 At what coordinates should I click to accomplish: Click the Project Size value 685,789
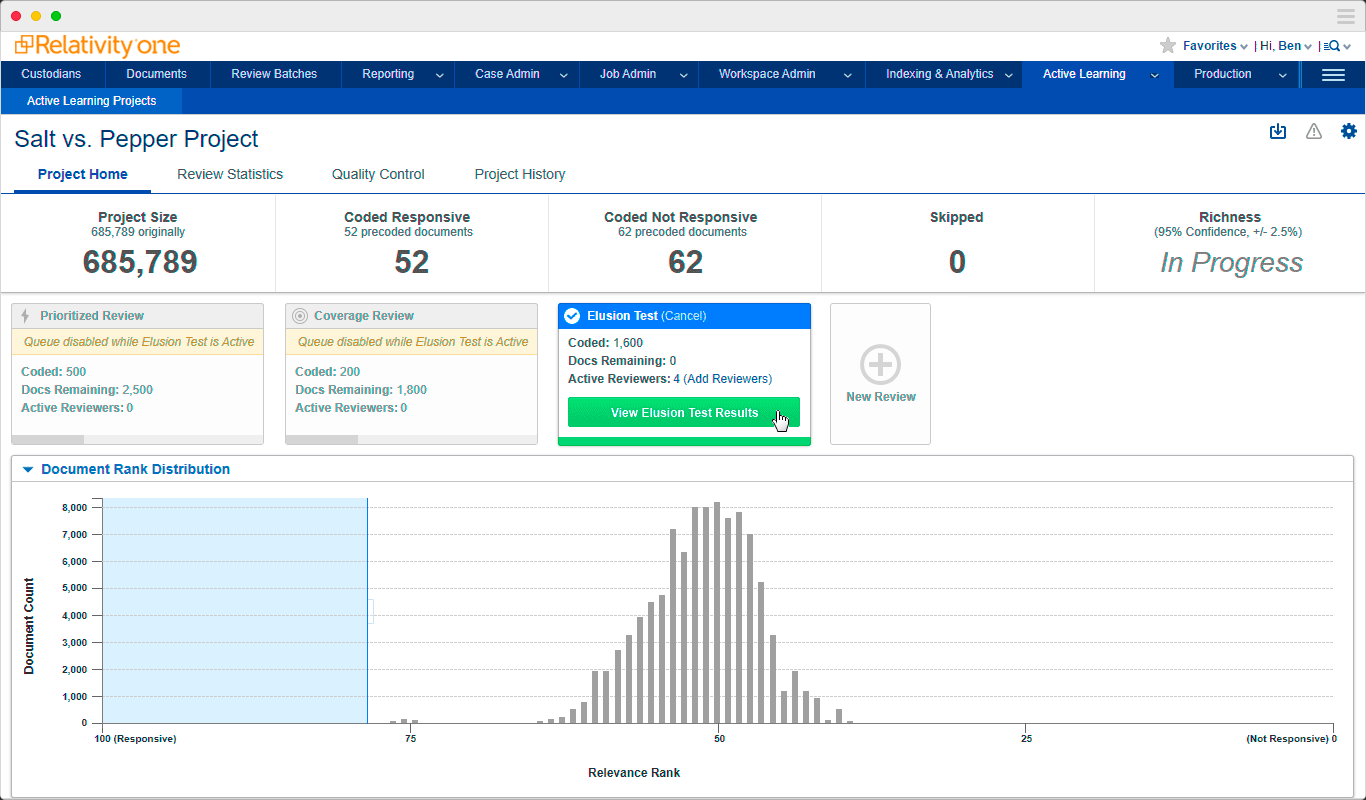[140, 262]
